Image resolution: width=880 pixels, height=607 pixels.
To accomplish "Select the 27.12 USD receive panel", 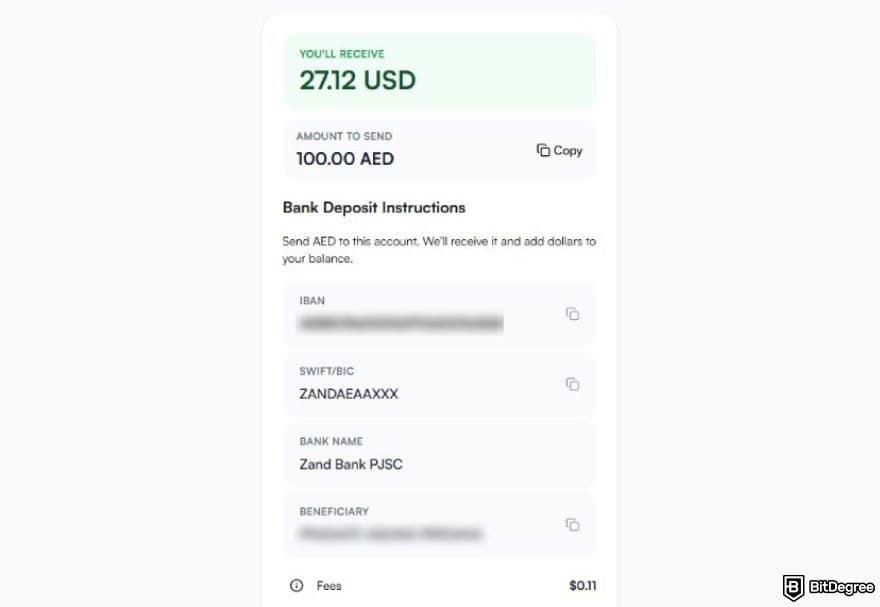I will (440, 70).
